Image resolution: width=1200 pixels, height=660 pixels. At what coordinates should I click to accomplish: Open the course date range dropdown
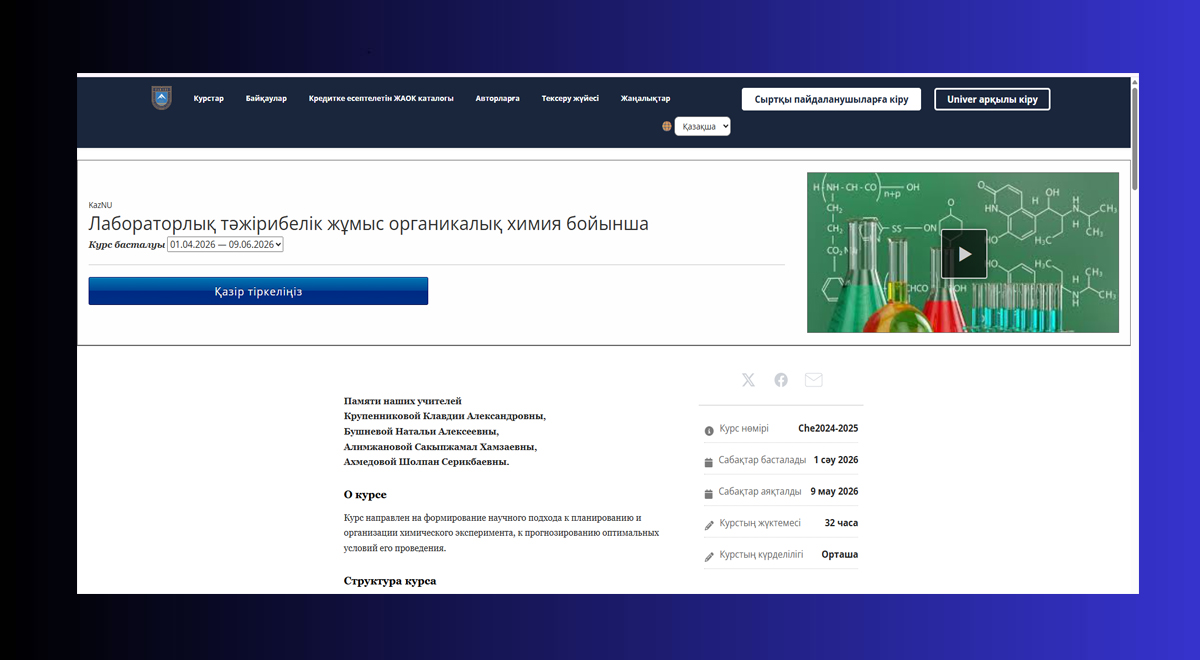tap(226, 244)
